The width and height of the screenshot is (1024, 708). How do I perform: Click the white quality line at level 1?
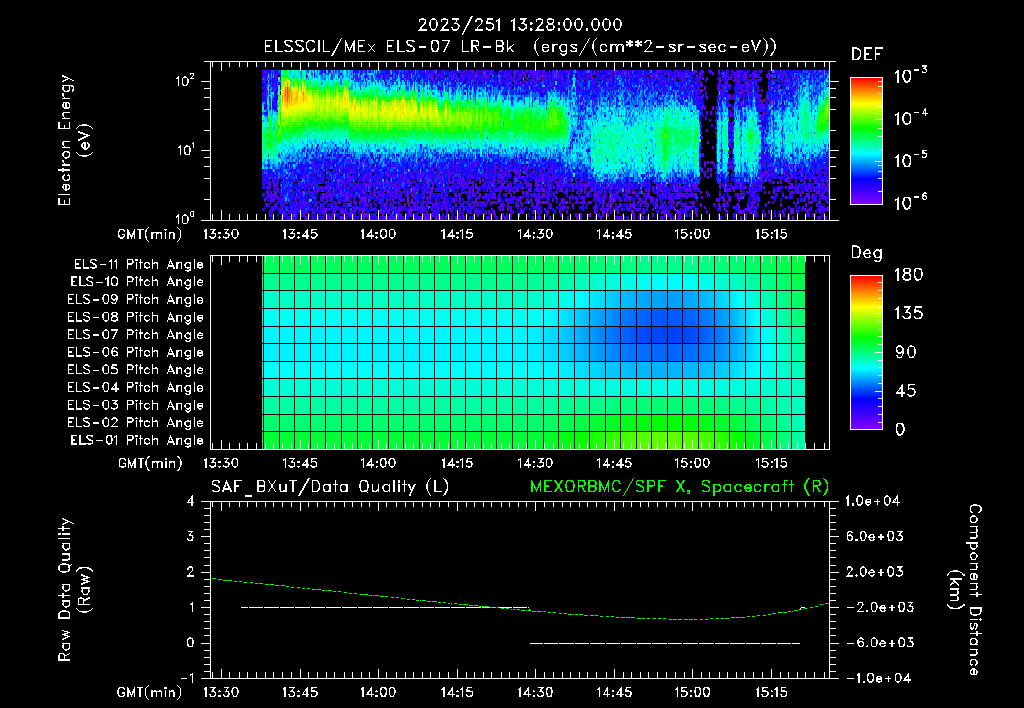385,607
